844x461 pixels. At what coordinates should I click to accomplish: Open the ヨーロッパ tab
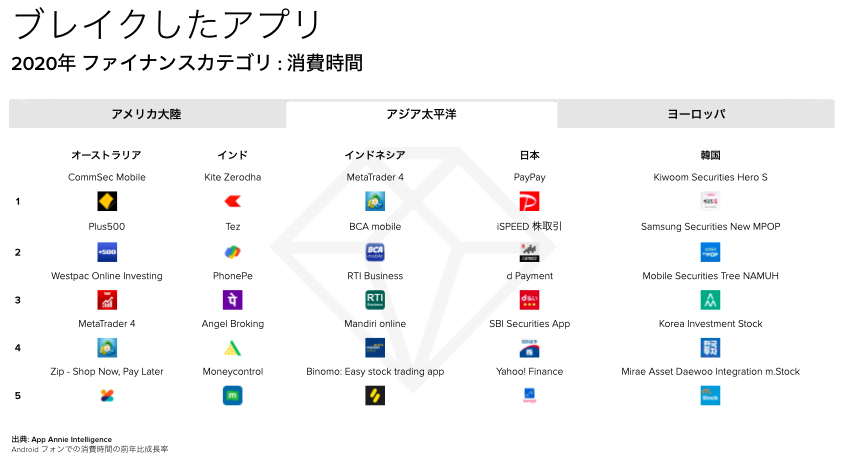(x=696, y=114)
